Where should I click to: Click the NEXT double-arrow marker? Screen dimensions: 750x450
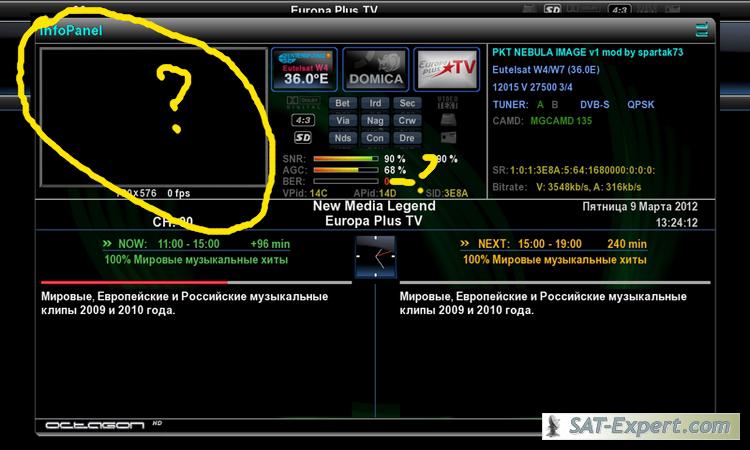coord(464,243)
